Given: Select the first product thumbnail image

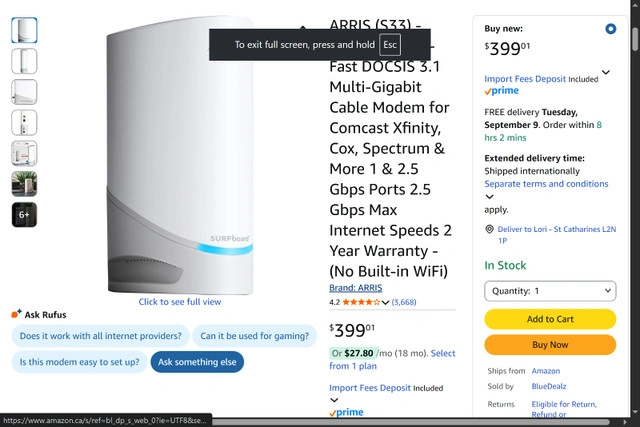Looking at the screenshot, I should coord(24,30).
